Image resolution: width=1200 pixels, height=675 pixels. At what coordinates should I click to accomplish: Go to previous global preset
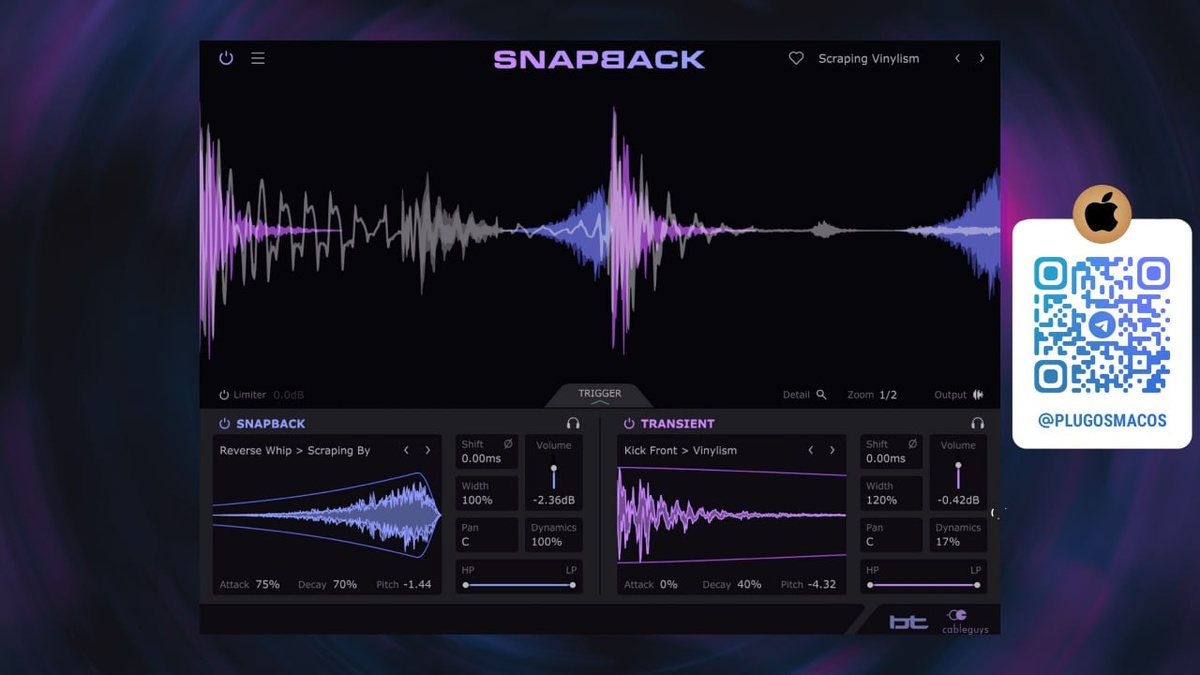(957, 58)
